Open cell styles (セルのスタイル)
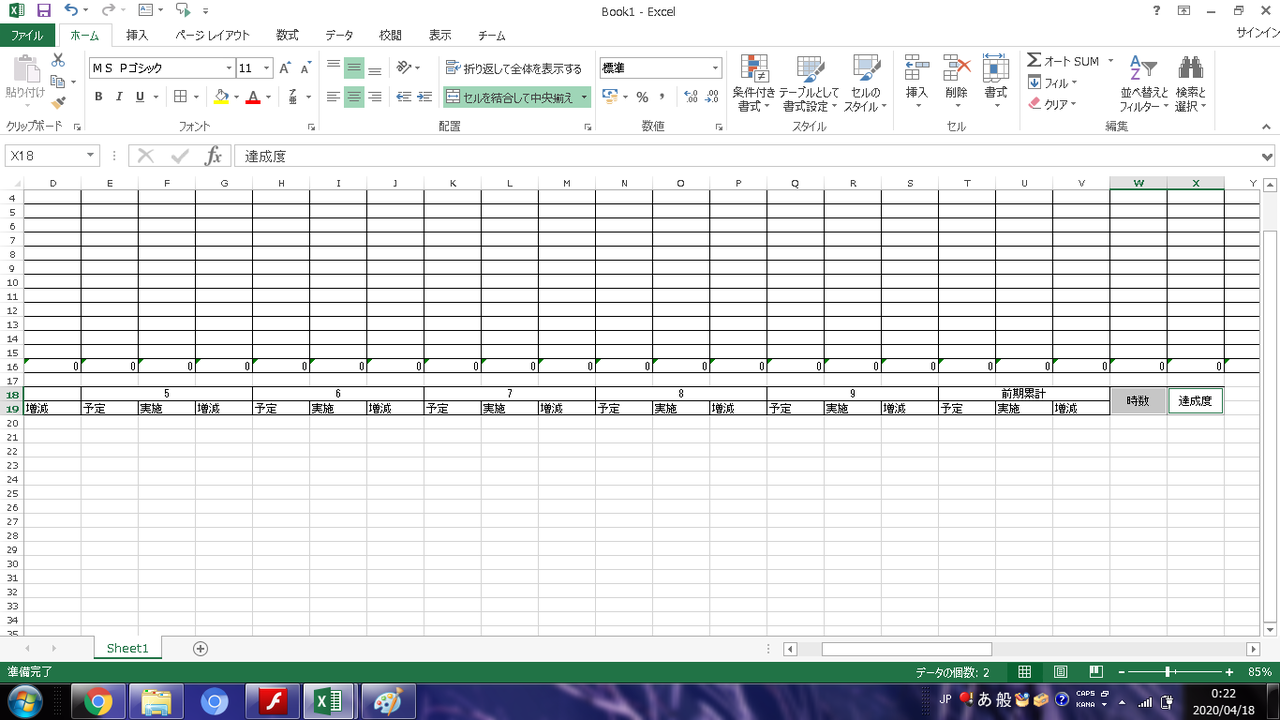 click(x=865, y=83)
